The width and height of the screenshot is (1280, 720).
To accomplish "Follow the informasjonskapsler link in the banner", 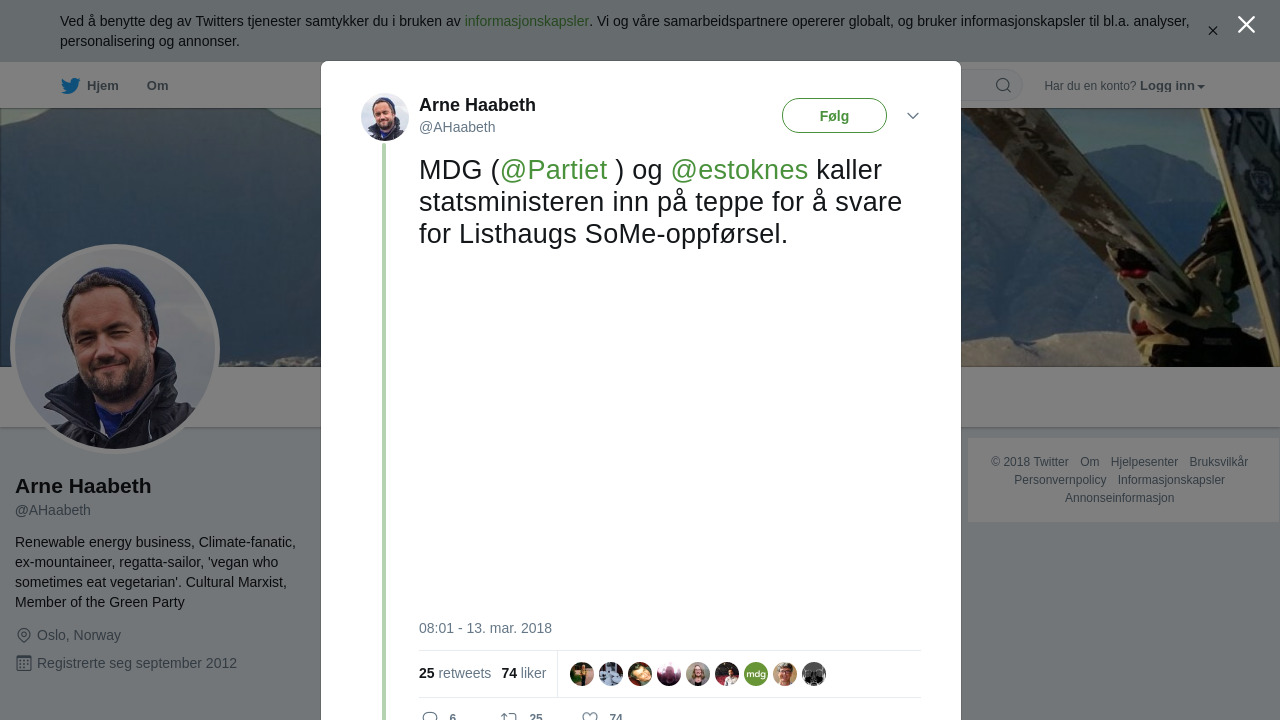I will point(527,21).
